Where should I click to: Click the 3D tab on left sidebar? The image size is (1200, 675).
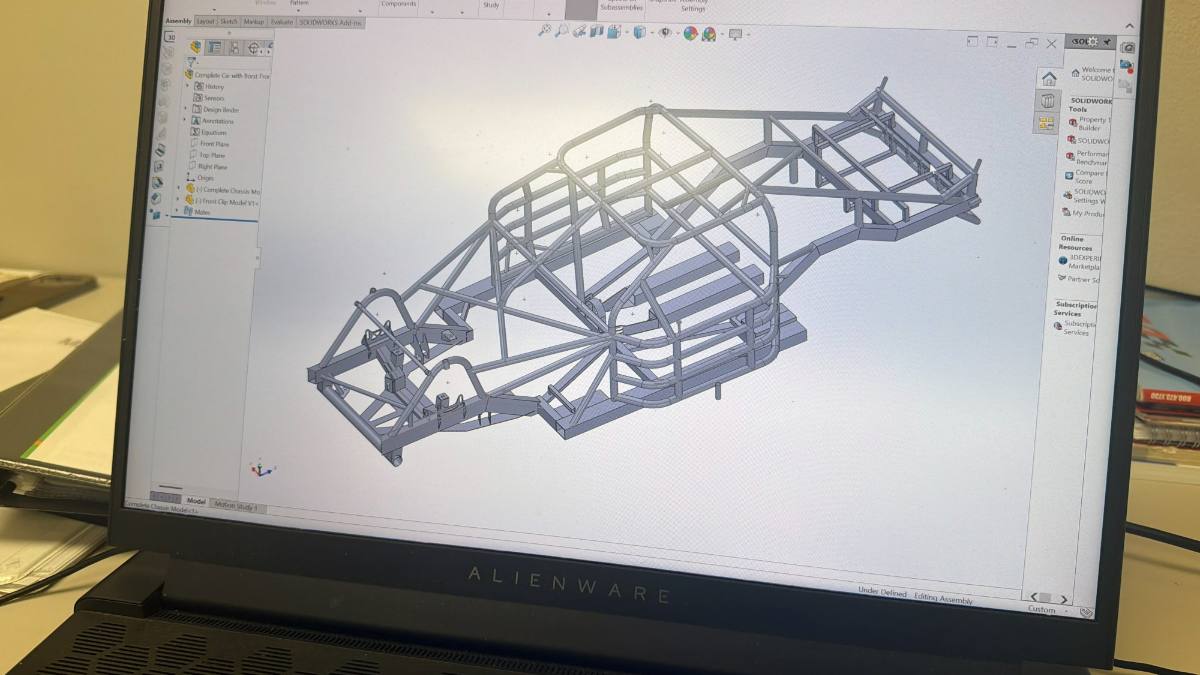[x=170, y=37]
